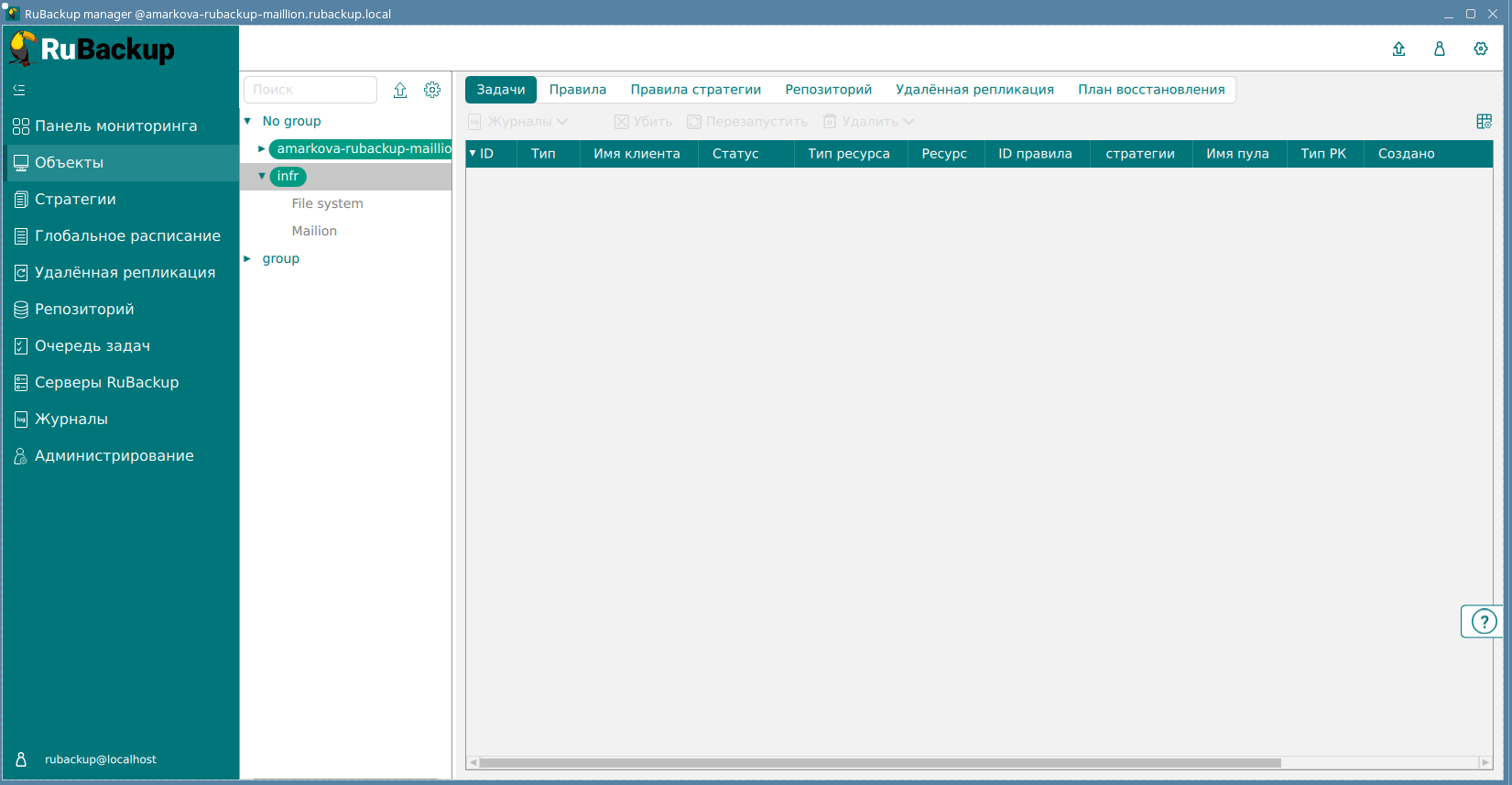Expand amarkova-rubackup-maillion client node
This screenshot has width=1512, height=785.
(x=262, y=148)
